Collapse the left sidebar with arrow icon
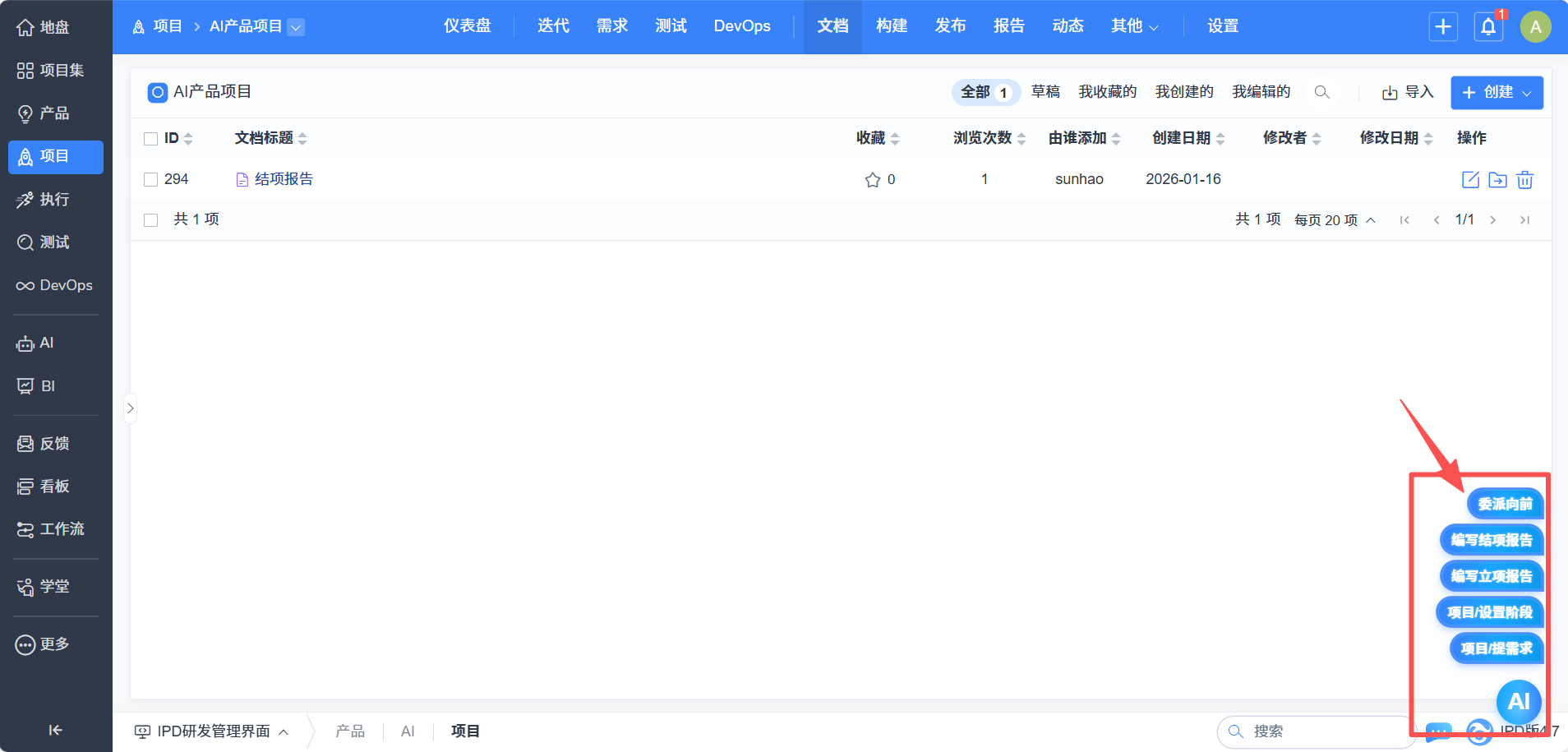Viewport: 1568px width, 752px height. (x=55, y=730)
